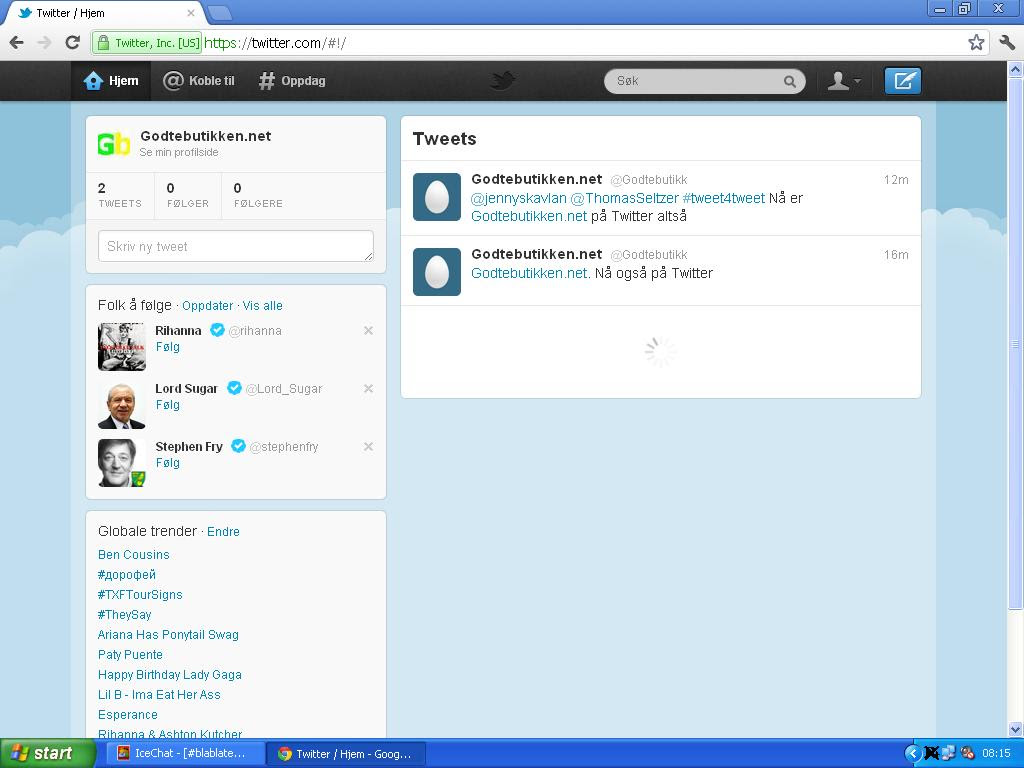Open the Paty Puente trend
The height and width of the screenshot is (768, 1024).
point(131,654)
